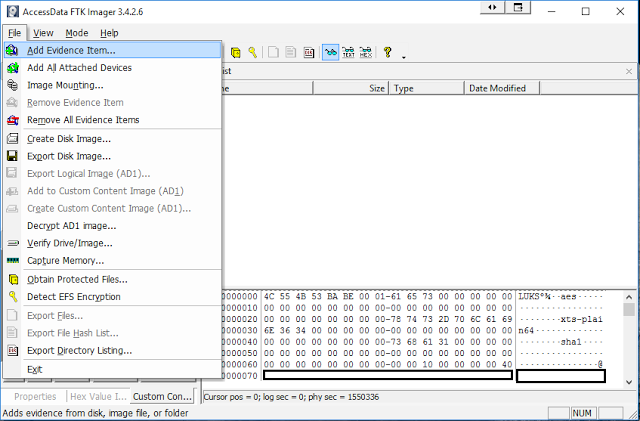The width and height of the screenshot is (640, 421).
Task: Click title bar left-right arrows button
Action: coord(492,8)
